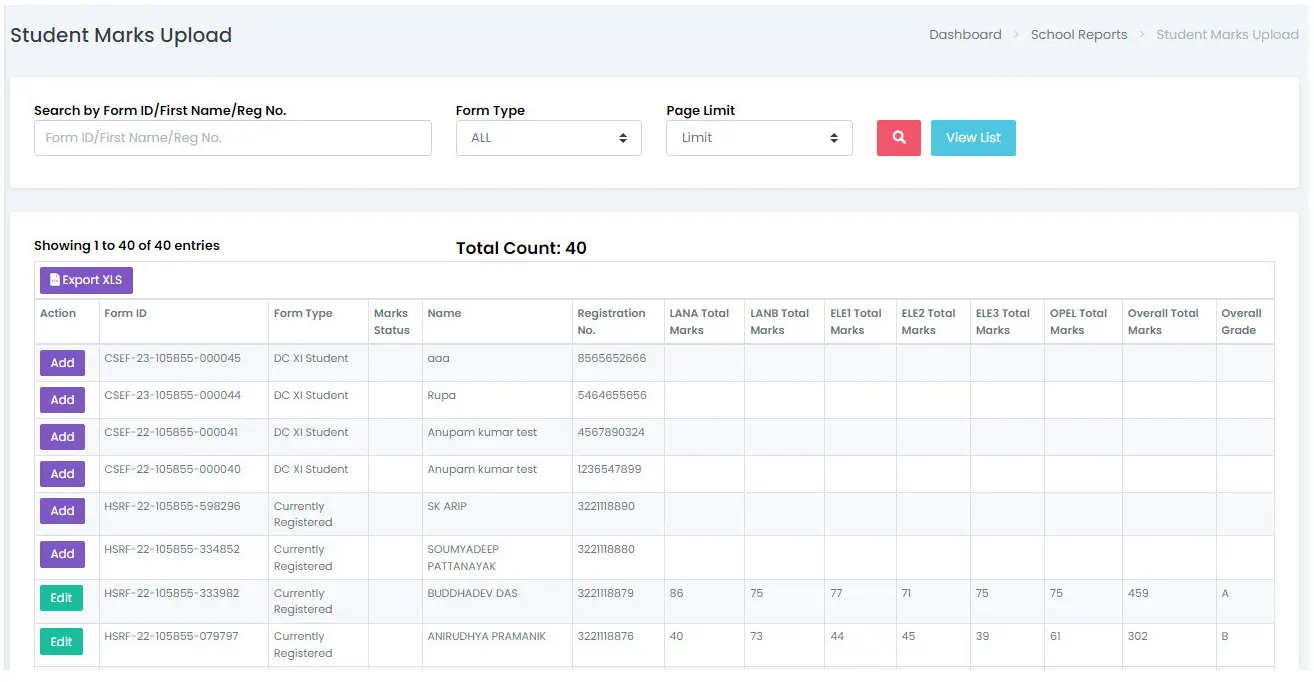Click form ID HSRF-22-105855-334852

[172, 549]
